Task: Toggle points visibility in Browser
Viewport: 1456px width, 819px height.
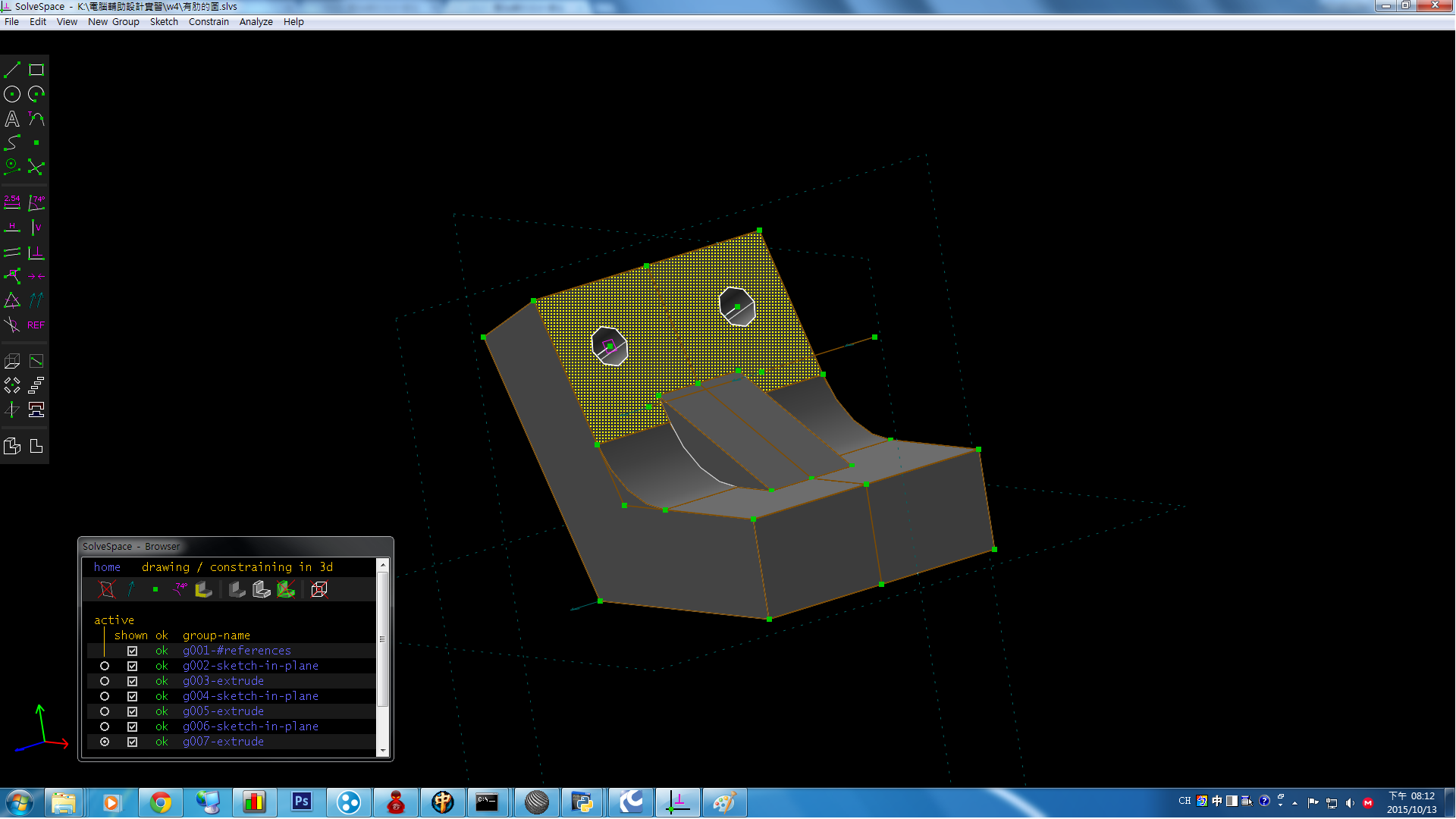Action: pos(155,589)
